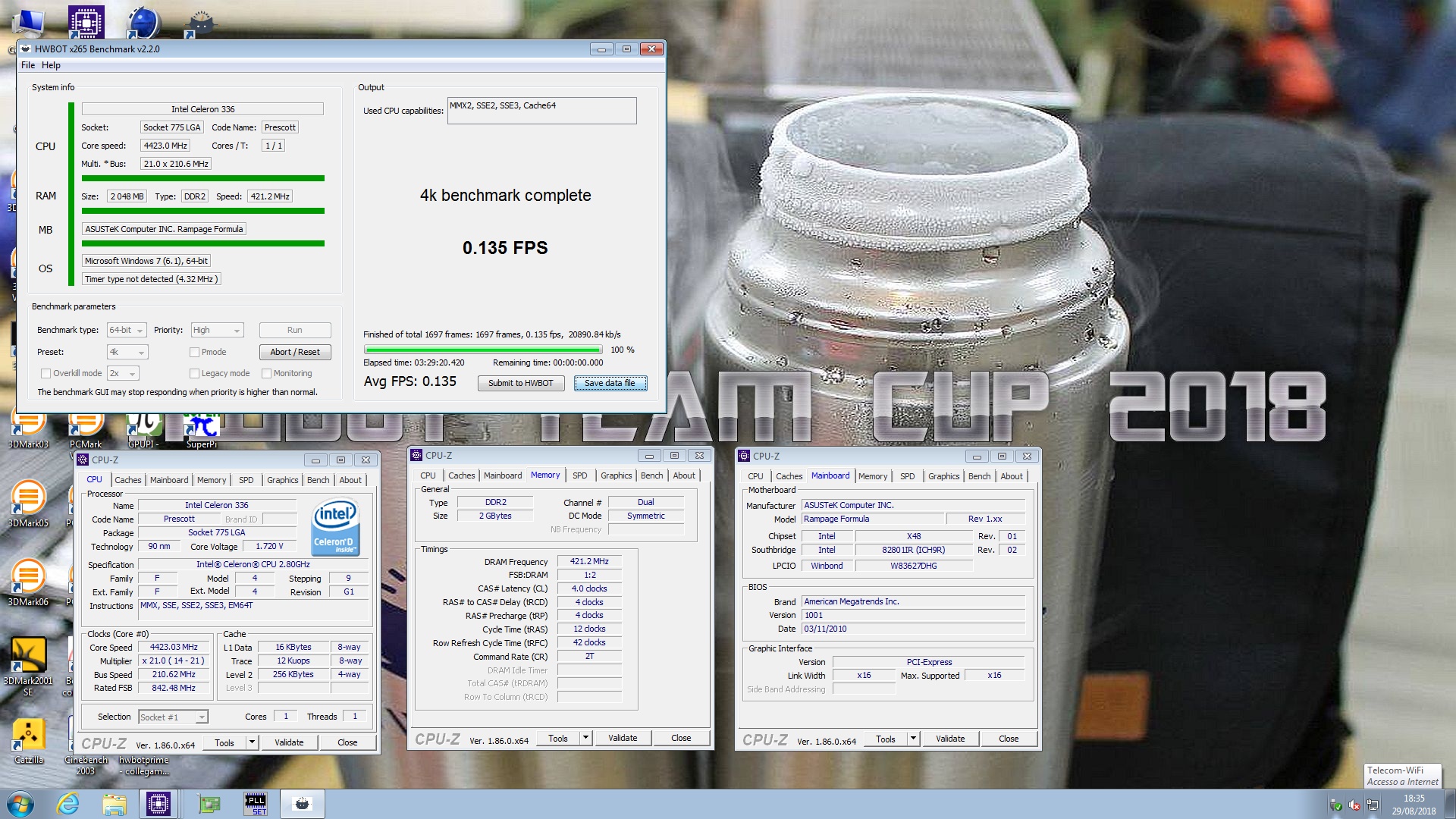Expand Tools arrow in Mainboard CPU-Z window

913,739
